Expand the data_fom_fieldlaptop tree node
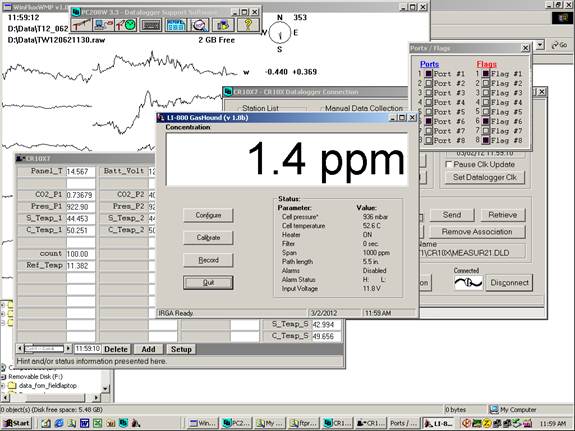This screenshot has width=575, height=431. [3, 386]
